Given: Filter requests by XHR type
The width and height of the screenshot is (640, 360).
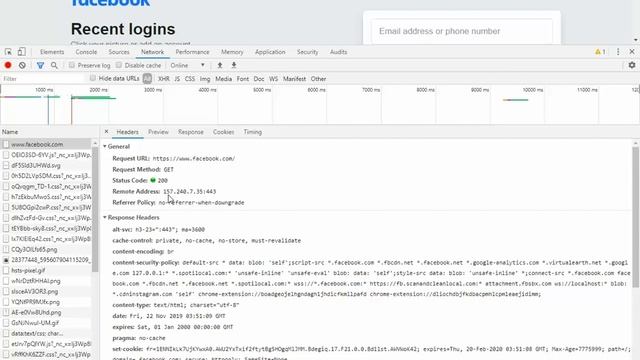Looking at the screenshot, I should click(164, 79).
